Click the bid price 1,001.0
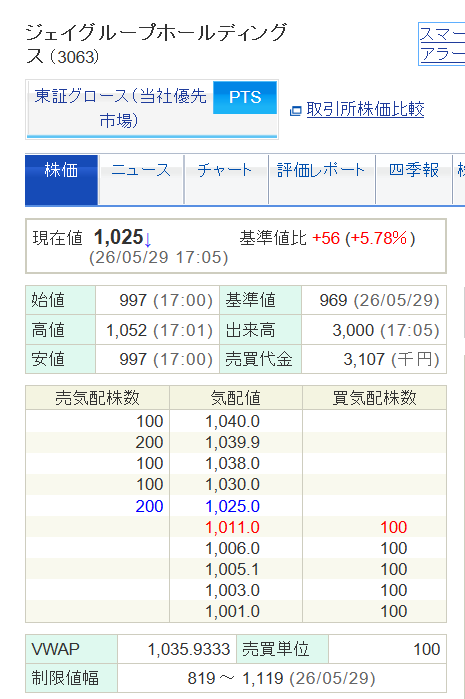This screenshot has height=699, width=465. (232, 611)
